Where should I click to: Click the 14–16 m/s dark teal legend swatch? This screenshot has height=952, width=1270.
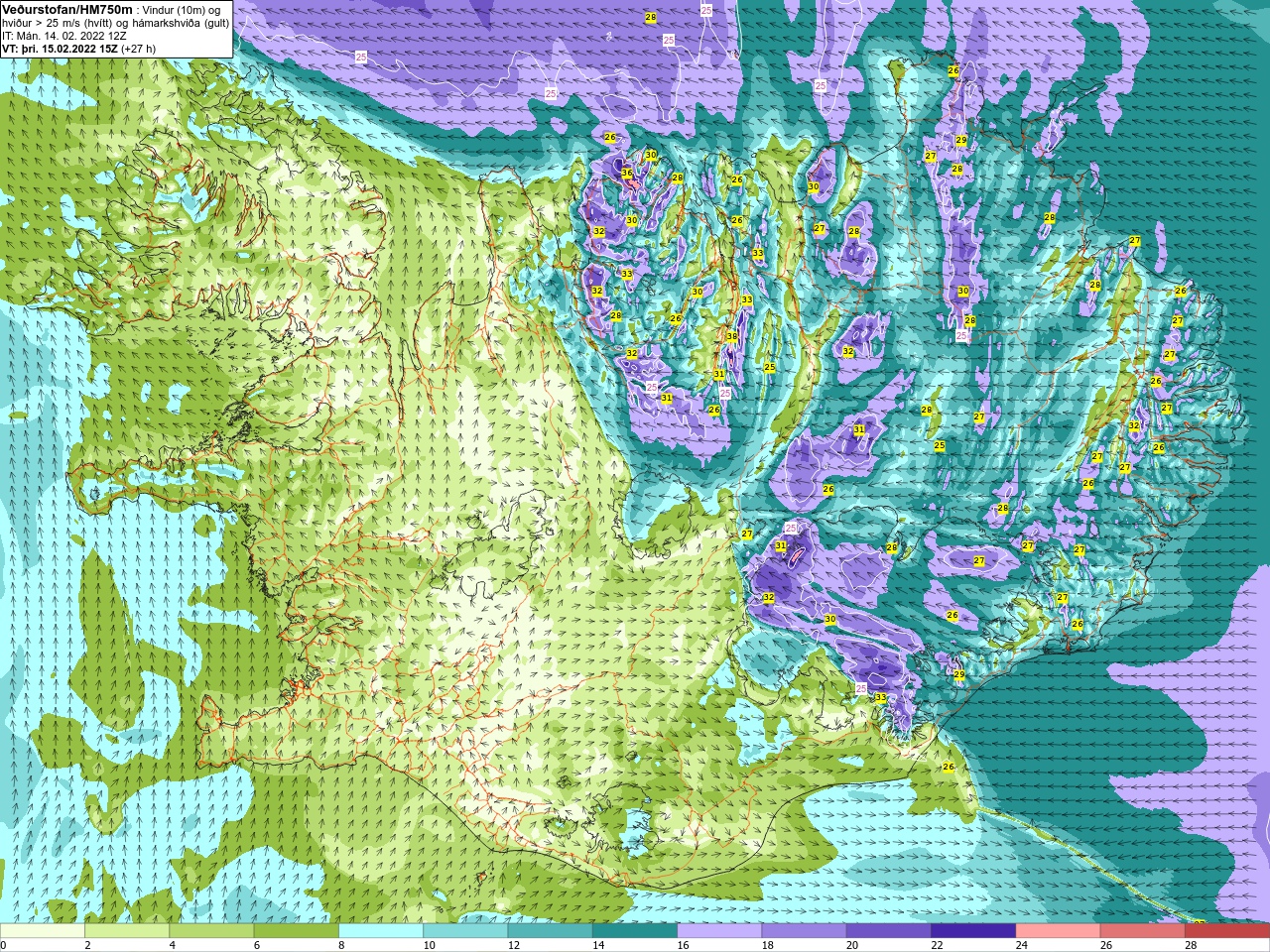(x=635, y=931)
